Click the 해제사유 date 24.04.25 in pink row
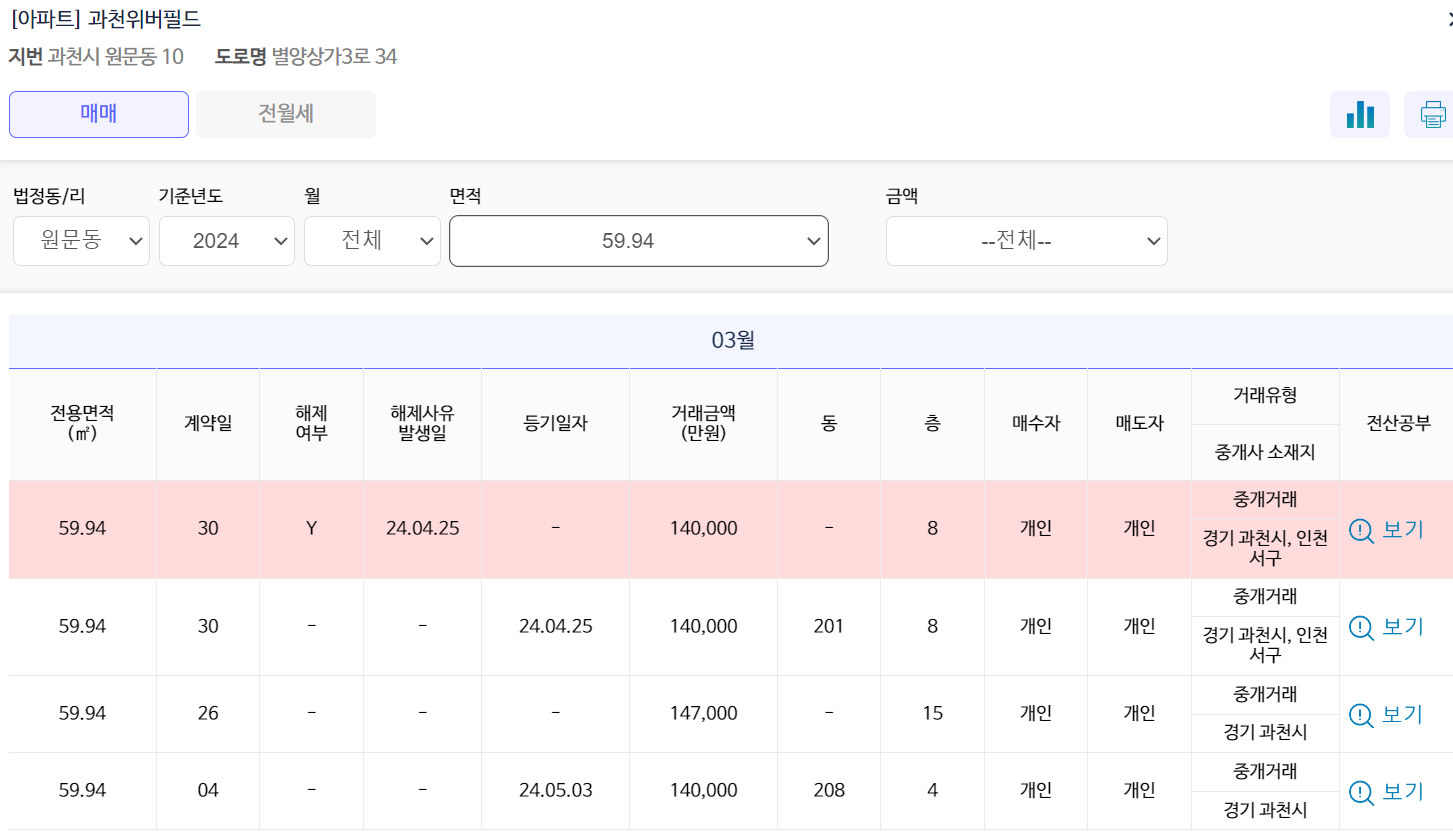This screenshot has height=838, width=1453. (422, 528)
